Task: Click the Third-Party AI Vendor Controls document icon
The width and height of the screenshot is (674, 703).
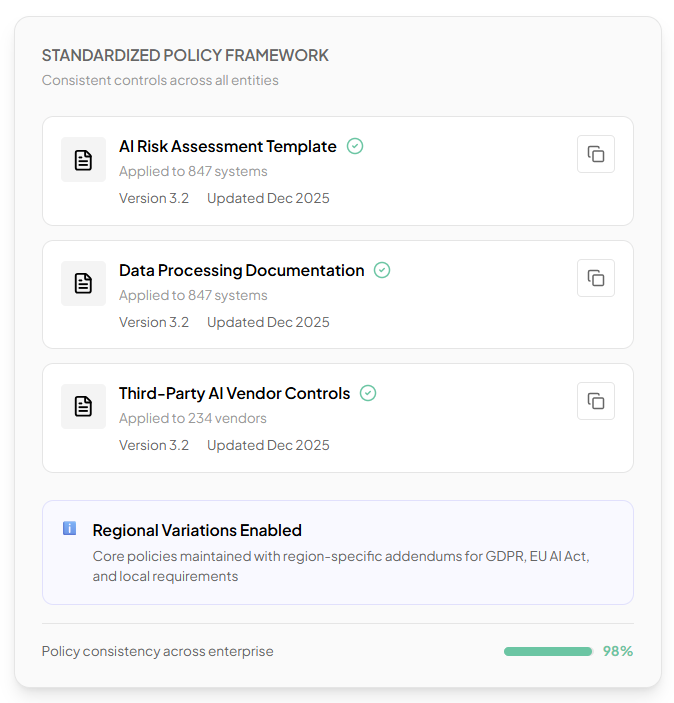Action: pyautogui.click(x=83, y=407)
